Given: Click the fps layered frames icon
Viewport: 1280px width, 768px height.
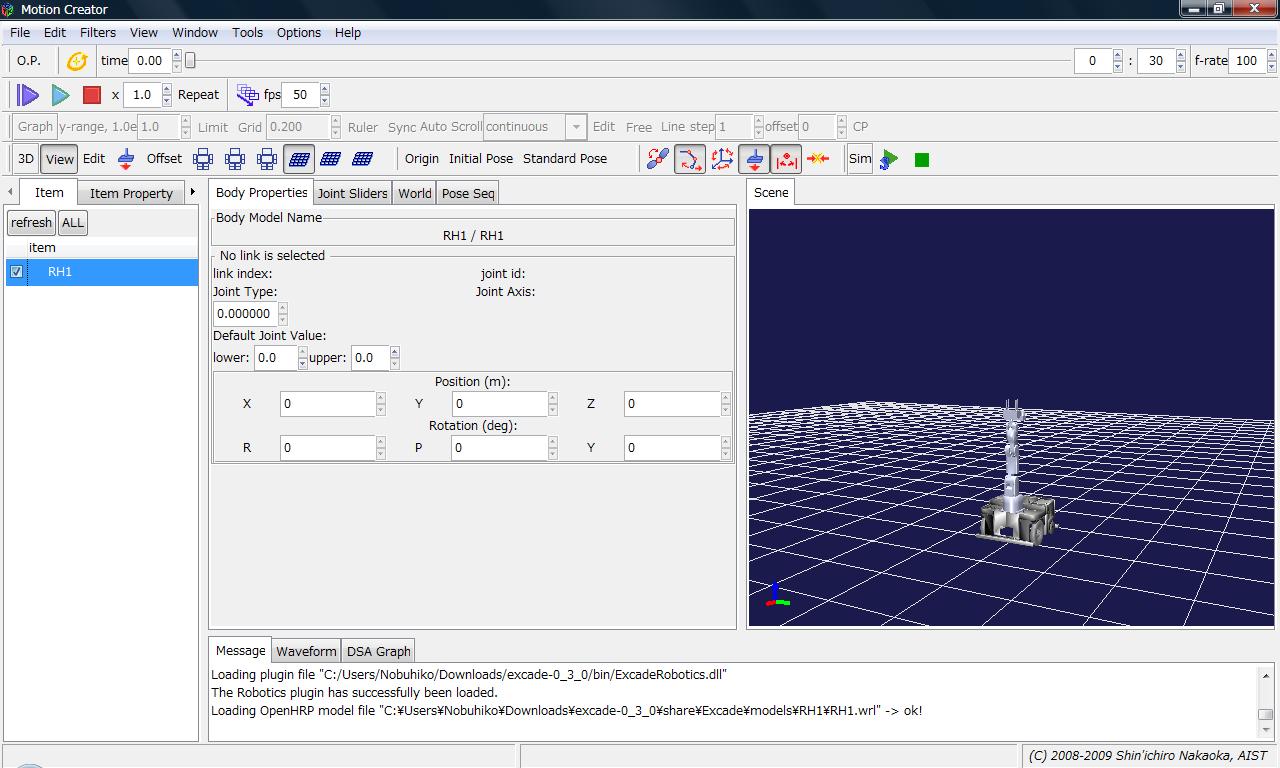Looking at the screenshot, I should pos(247,95).
